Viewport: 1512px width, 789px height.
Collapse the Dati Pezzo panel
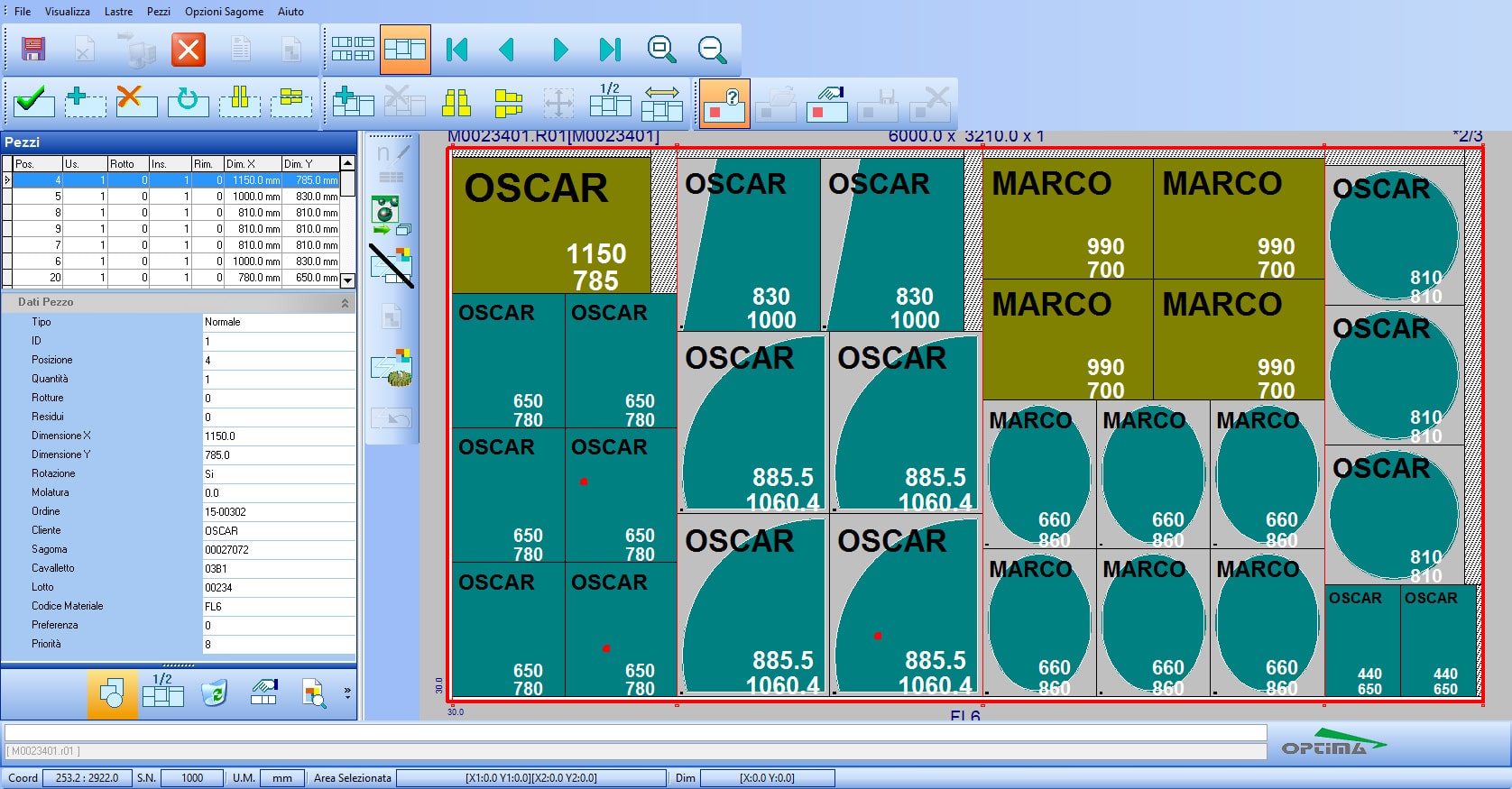click(345, 303)
